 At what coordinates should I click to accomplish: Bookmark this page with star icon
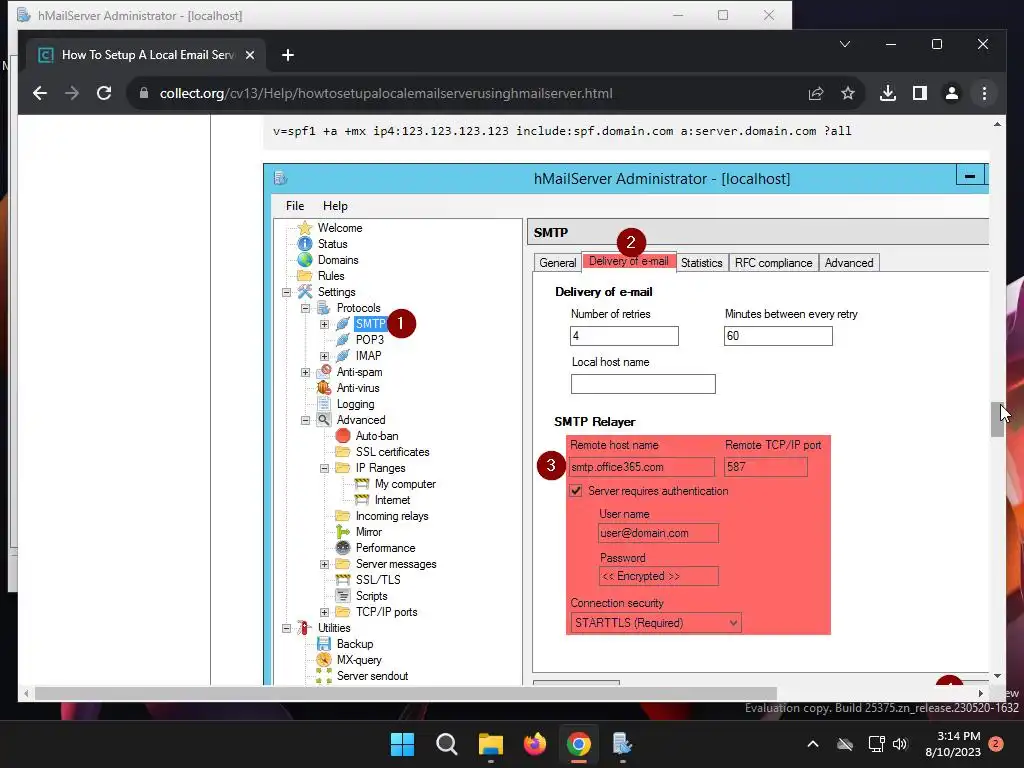pos(848,93)
